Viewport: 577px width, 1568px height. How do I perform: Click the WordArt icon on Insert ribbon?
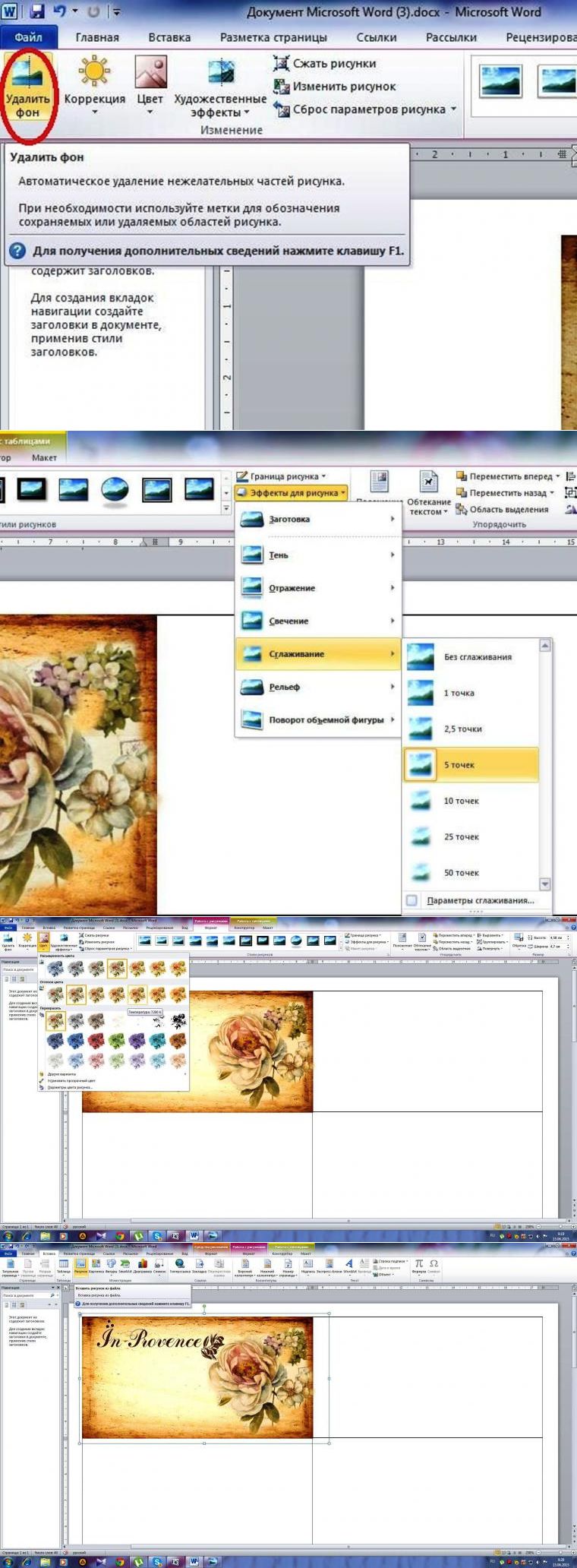pyautogui.click(x=350, y=1267)
